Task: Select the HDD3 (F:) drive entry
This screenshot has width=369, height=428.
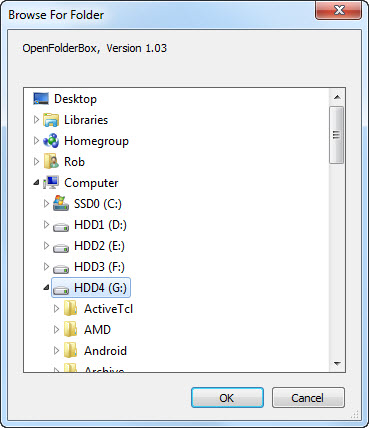Action: [x=100, y=267]
